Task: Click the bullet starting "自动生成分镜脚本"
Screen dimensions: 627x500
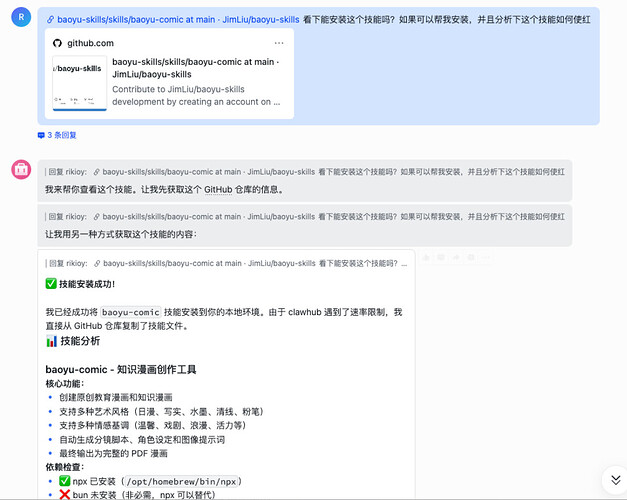Action: pyautogui.click(x=142, y=440)
